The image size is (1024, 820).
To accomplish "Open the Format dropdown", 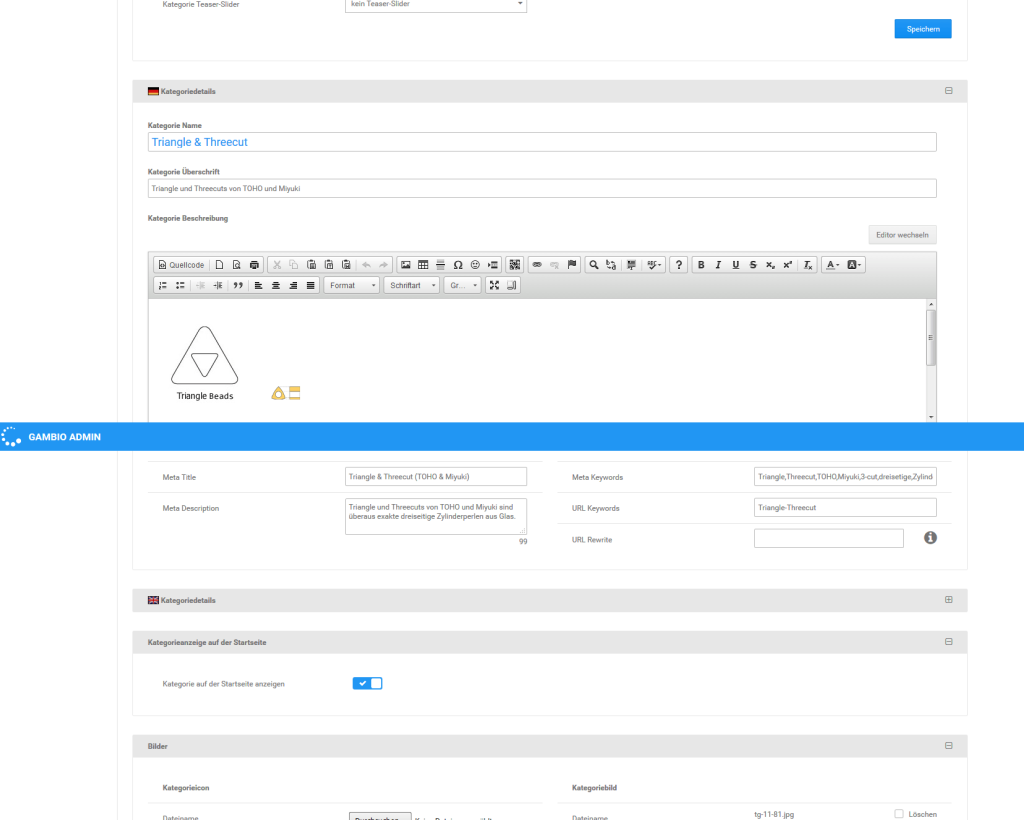I will tap(352, 285).
